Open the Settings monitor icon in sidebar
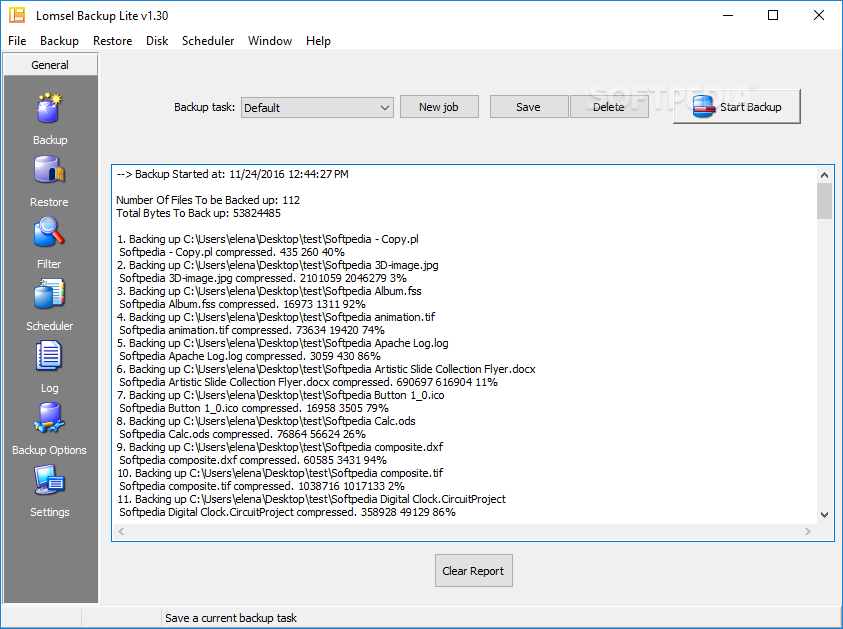 [x=49, y=480]
